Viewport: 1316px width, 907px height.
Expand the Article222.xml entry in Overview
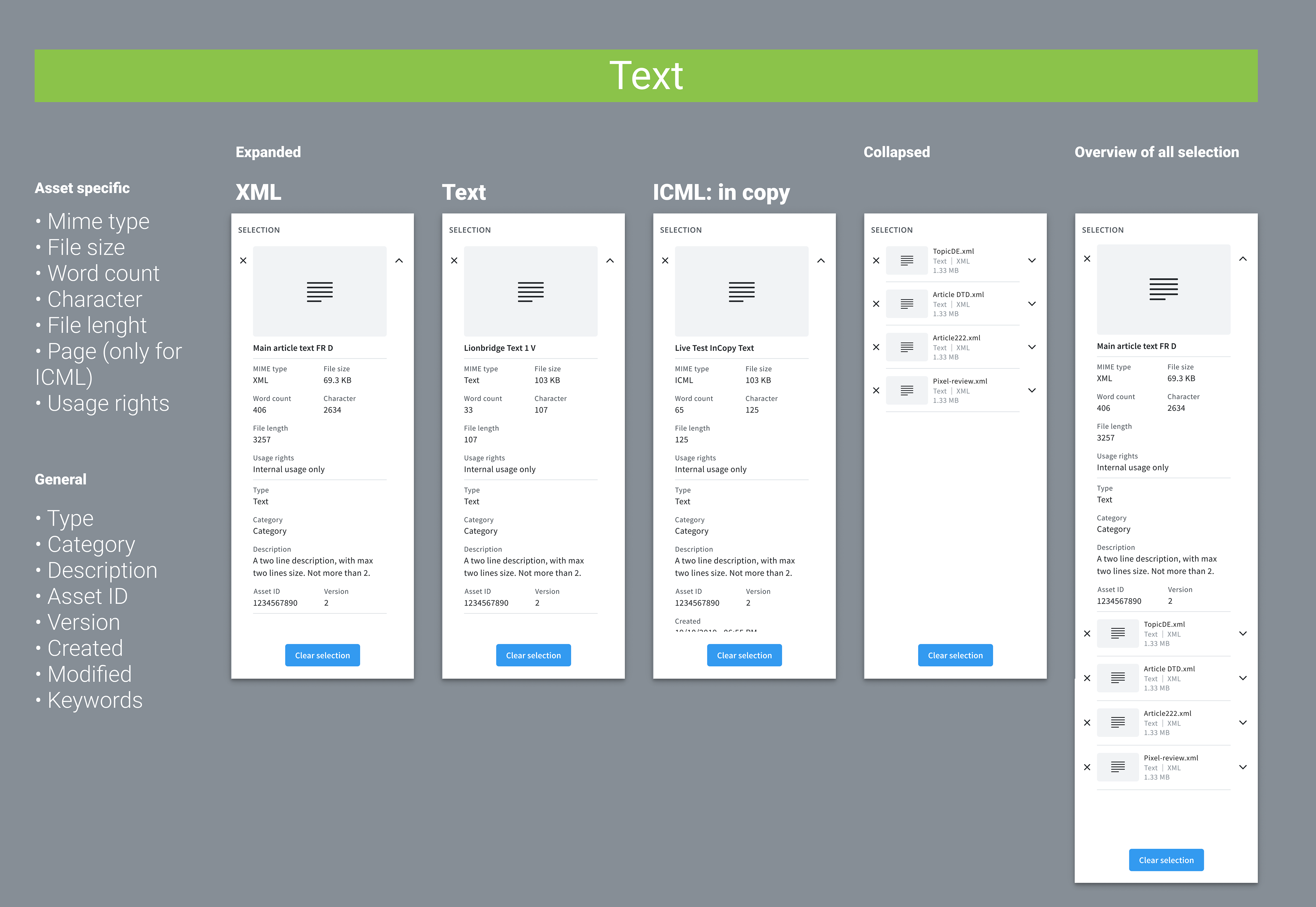point(1243,722)
